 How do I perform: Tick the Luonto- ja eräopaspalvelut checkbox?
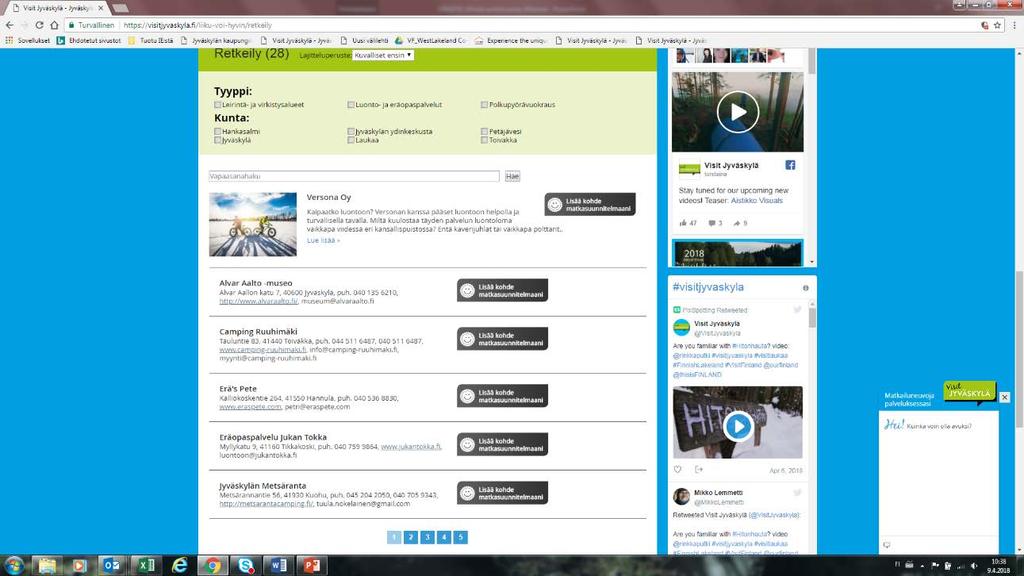tap(351, 104)
